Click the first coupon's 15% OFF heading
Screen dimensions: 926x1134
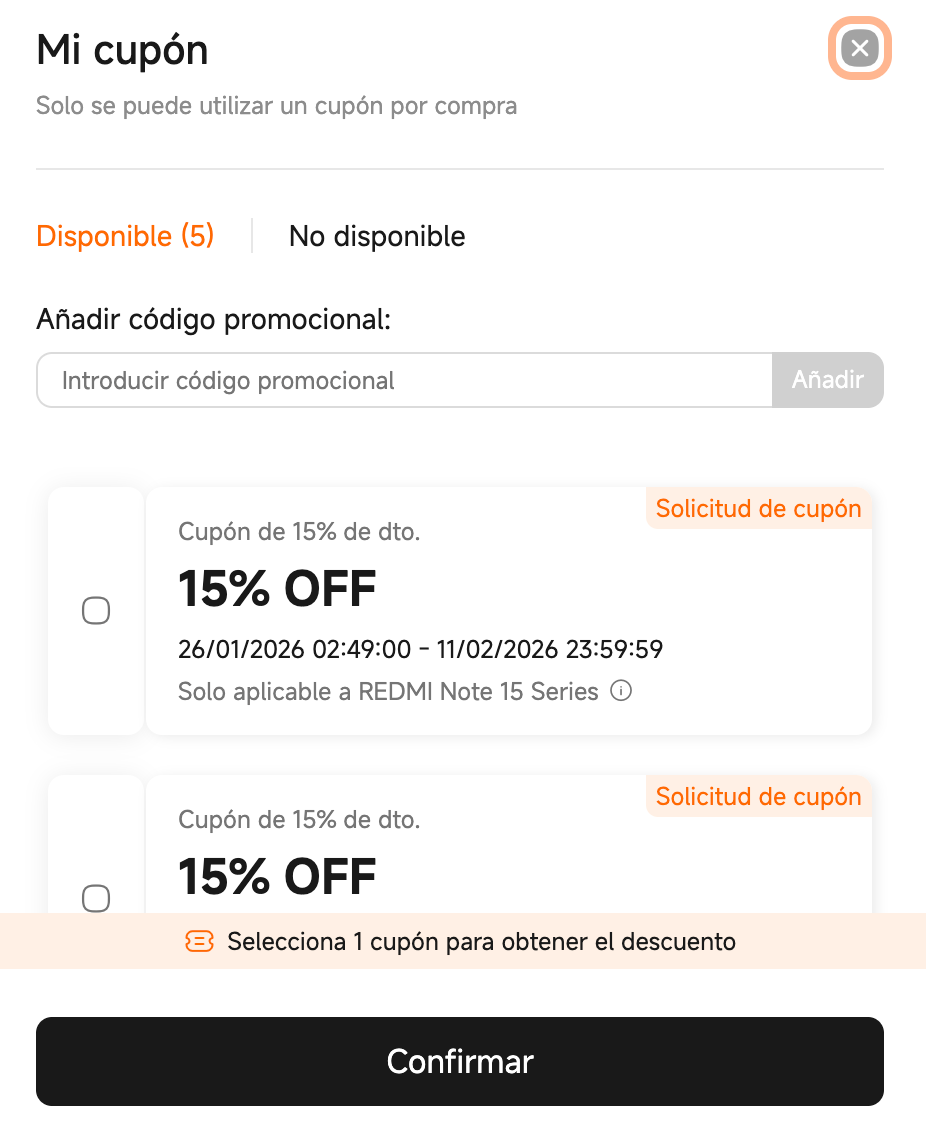click(x=277, y=589)
